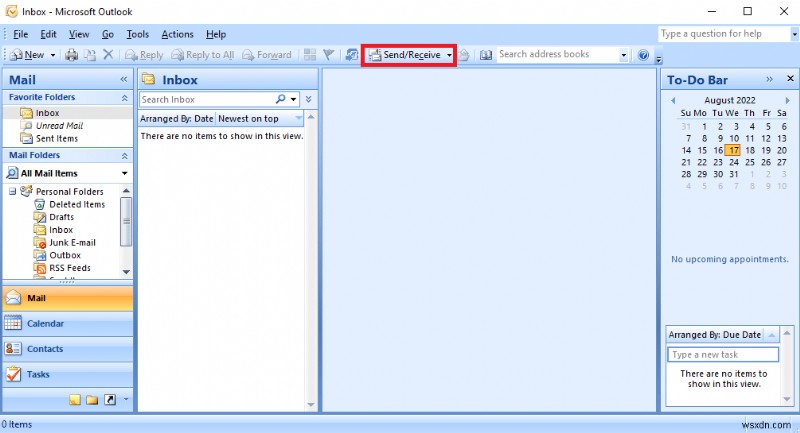Image resolution: width=800 pixels, height=433 pixels.
Task: Open the Send/Receive dropdown arrow
Action: pos(449,55)
